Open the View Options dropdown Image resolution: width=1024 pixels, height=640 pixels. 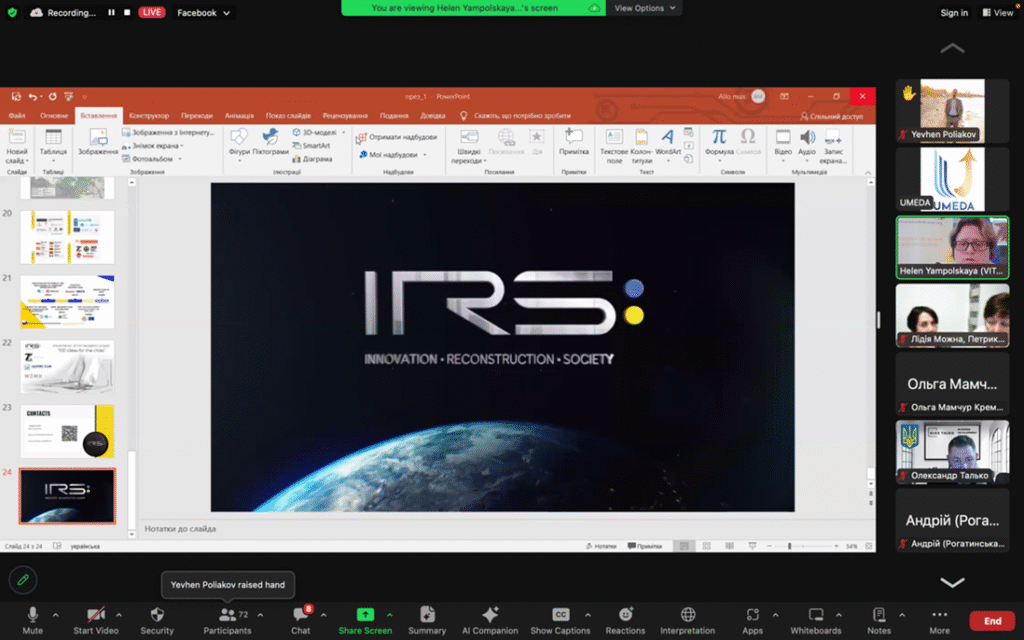click(x=644, y=8)
